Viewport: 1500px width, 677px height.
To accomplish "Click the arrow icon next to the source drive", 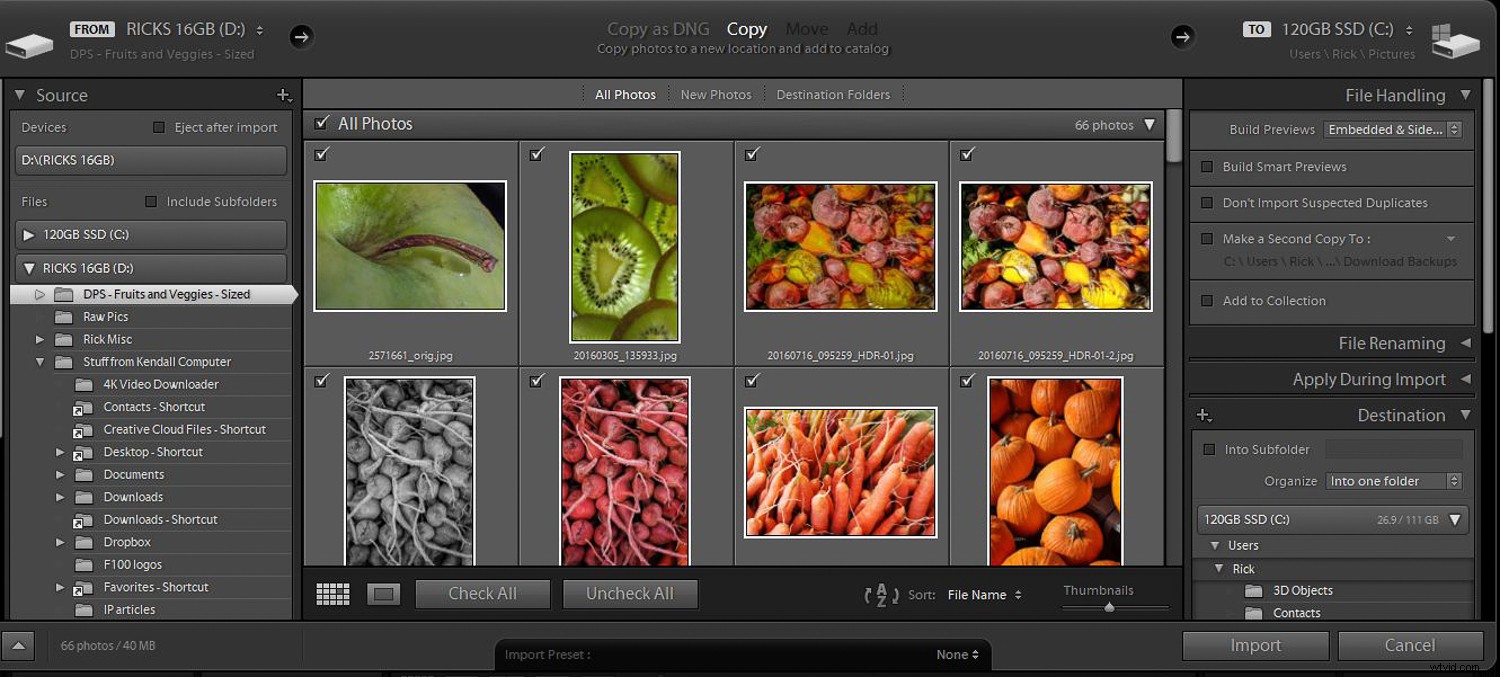I will click(302, 36).
